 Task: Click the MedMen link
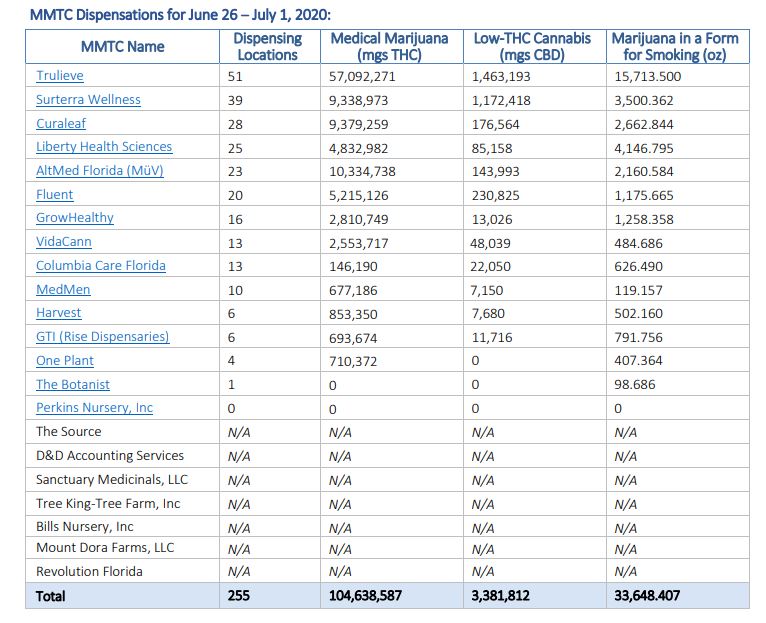(x=62, y=290)
